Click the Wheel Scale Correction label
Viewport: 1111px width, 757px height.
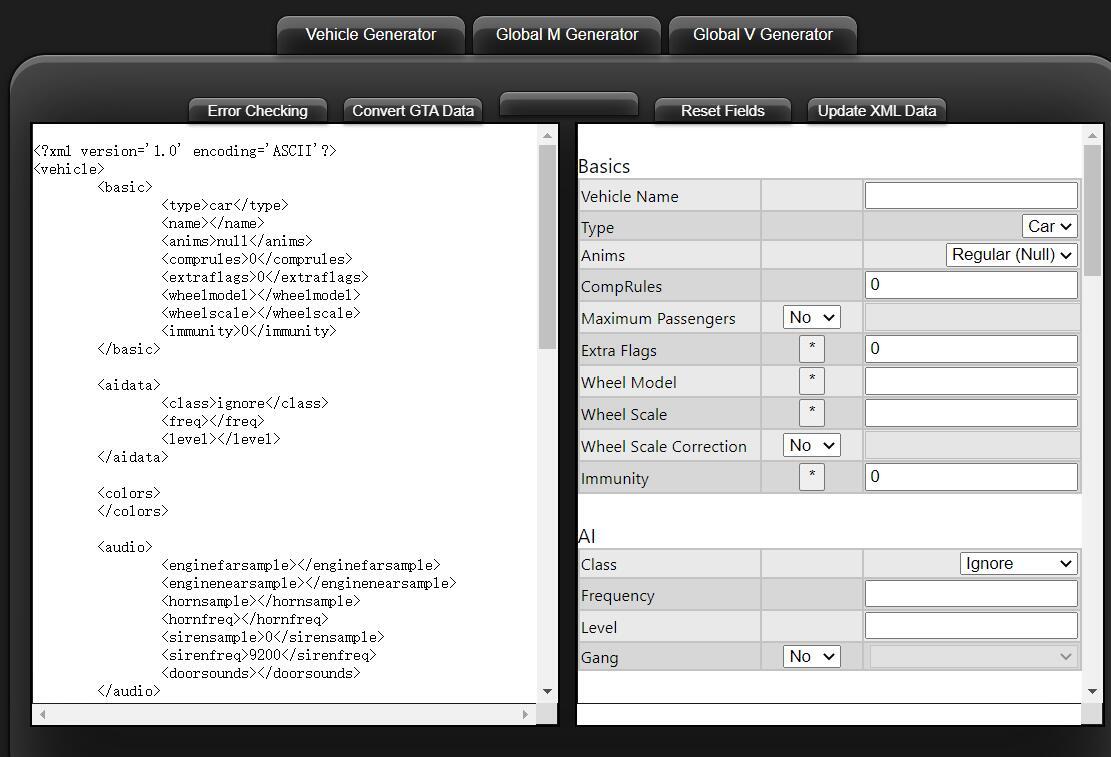[x=664, y=447]
